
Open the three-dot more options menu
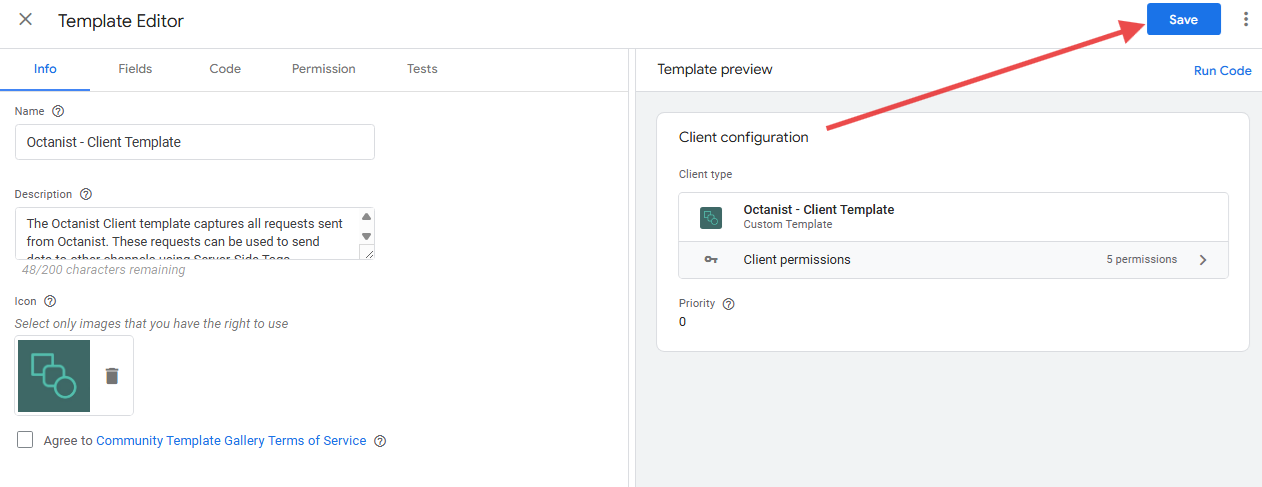[1245, 19]
